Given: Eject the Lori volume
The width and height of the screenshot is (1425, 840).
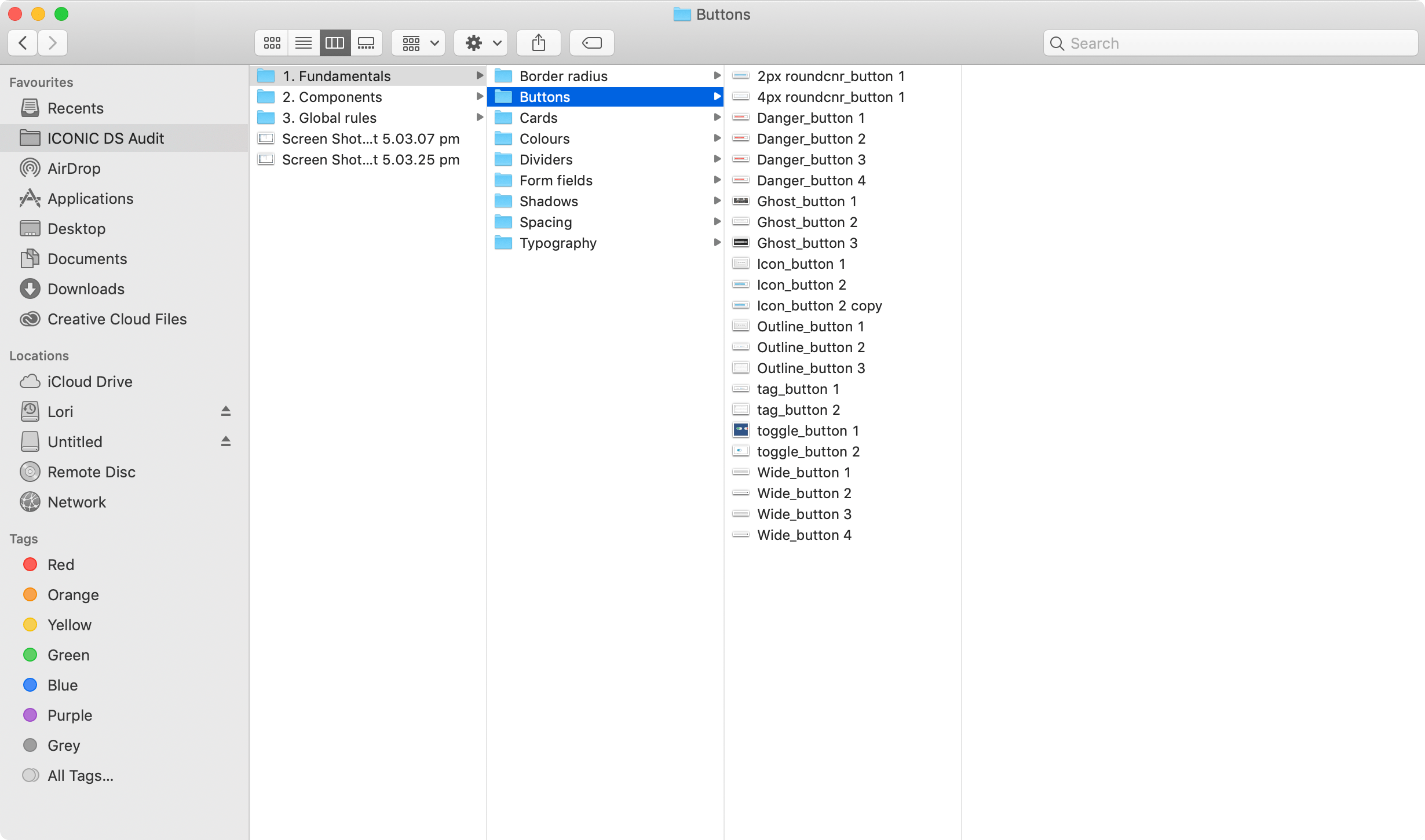Looking at the screenshot, I should [x=226, y=411].
